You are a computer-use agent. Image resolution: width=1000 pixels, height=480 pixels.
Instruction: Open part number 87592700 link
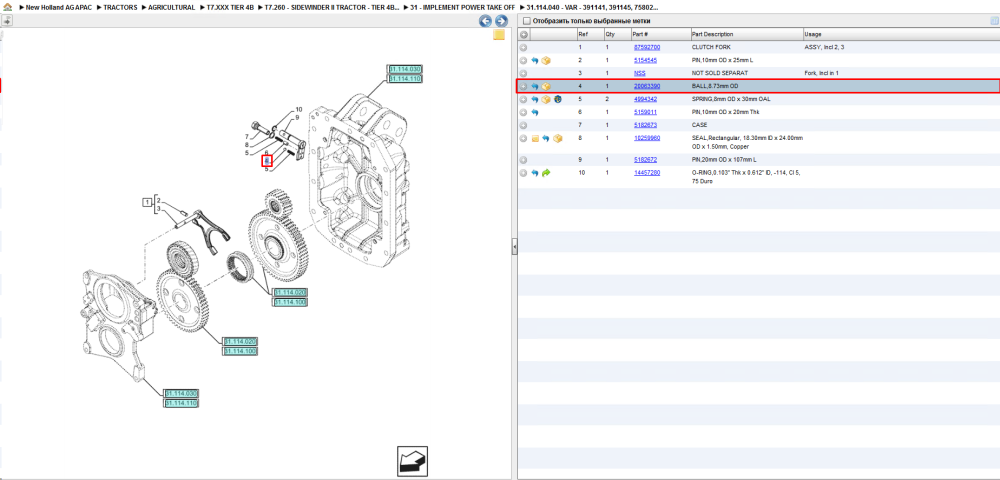[x=647, y=47]
